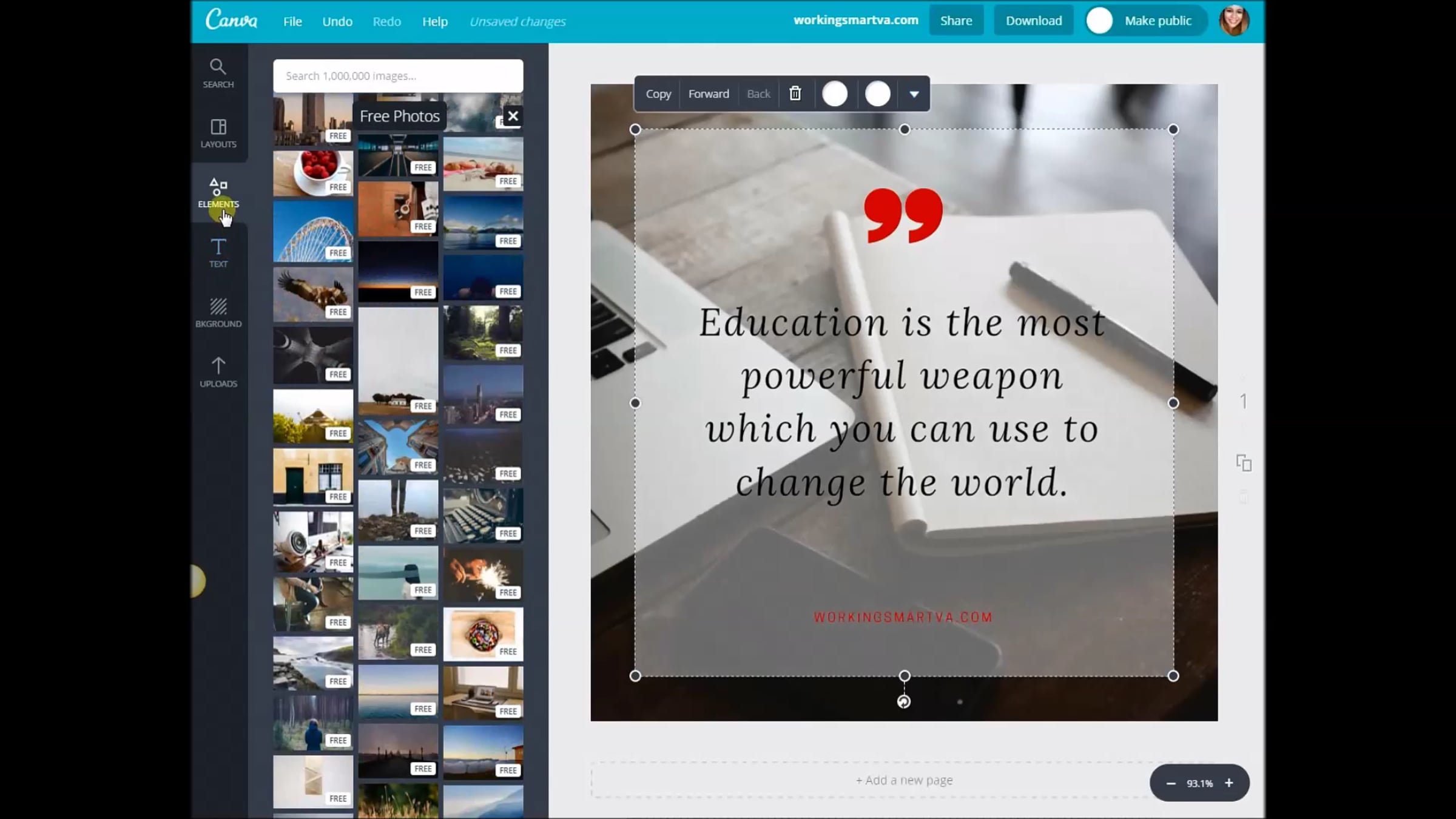The width and height of the screenshot is (1456, 819).
Task: Click the Search 1,000,000 images field
Action: tap(398, 76)
